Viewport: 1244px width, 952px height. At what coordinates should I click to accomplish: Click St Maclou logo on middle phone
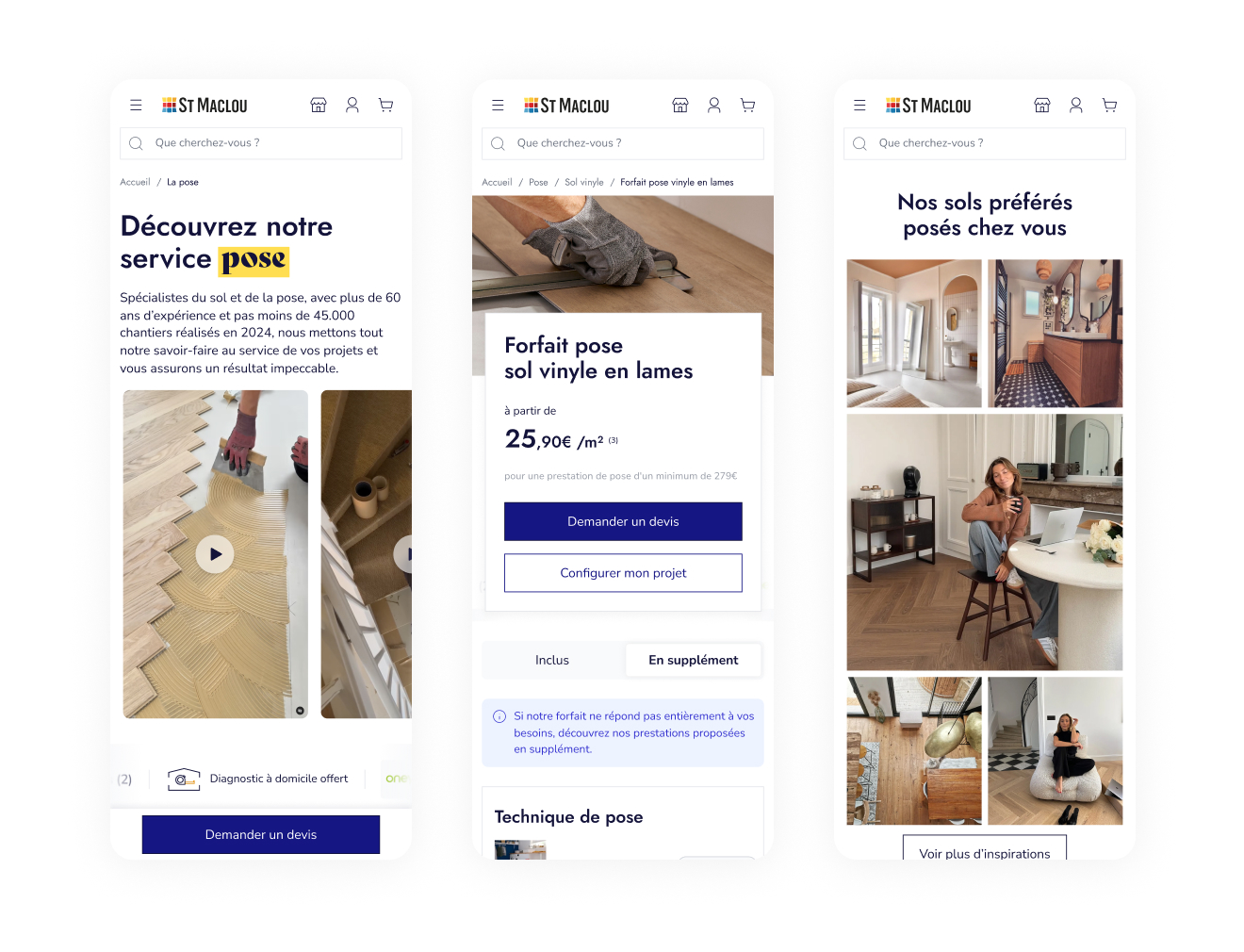(x=566, y=106)
